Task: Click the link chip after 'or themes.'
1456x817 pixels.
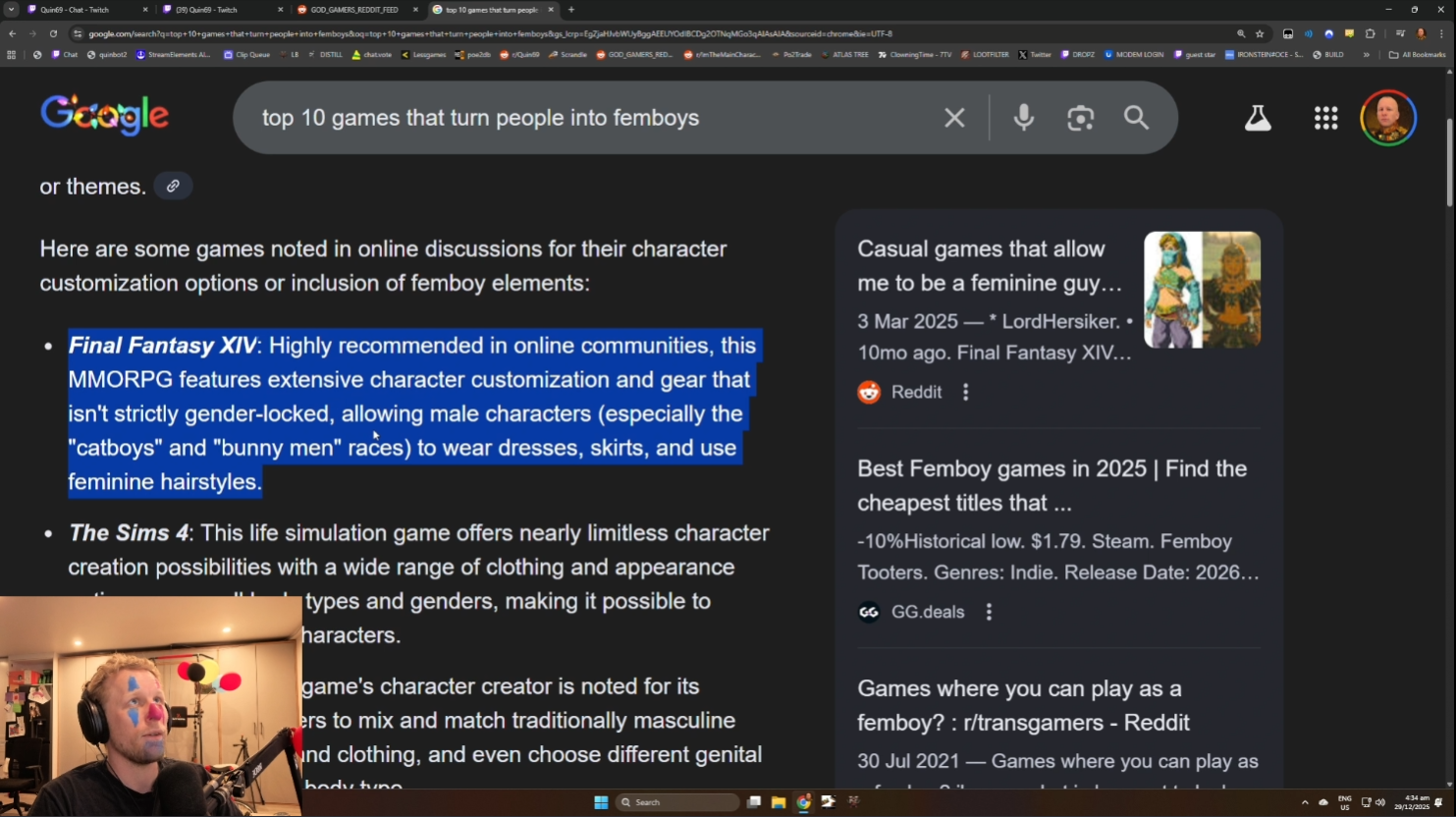Action: [x=173, y=186]
